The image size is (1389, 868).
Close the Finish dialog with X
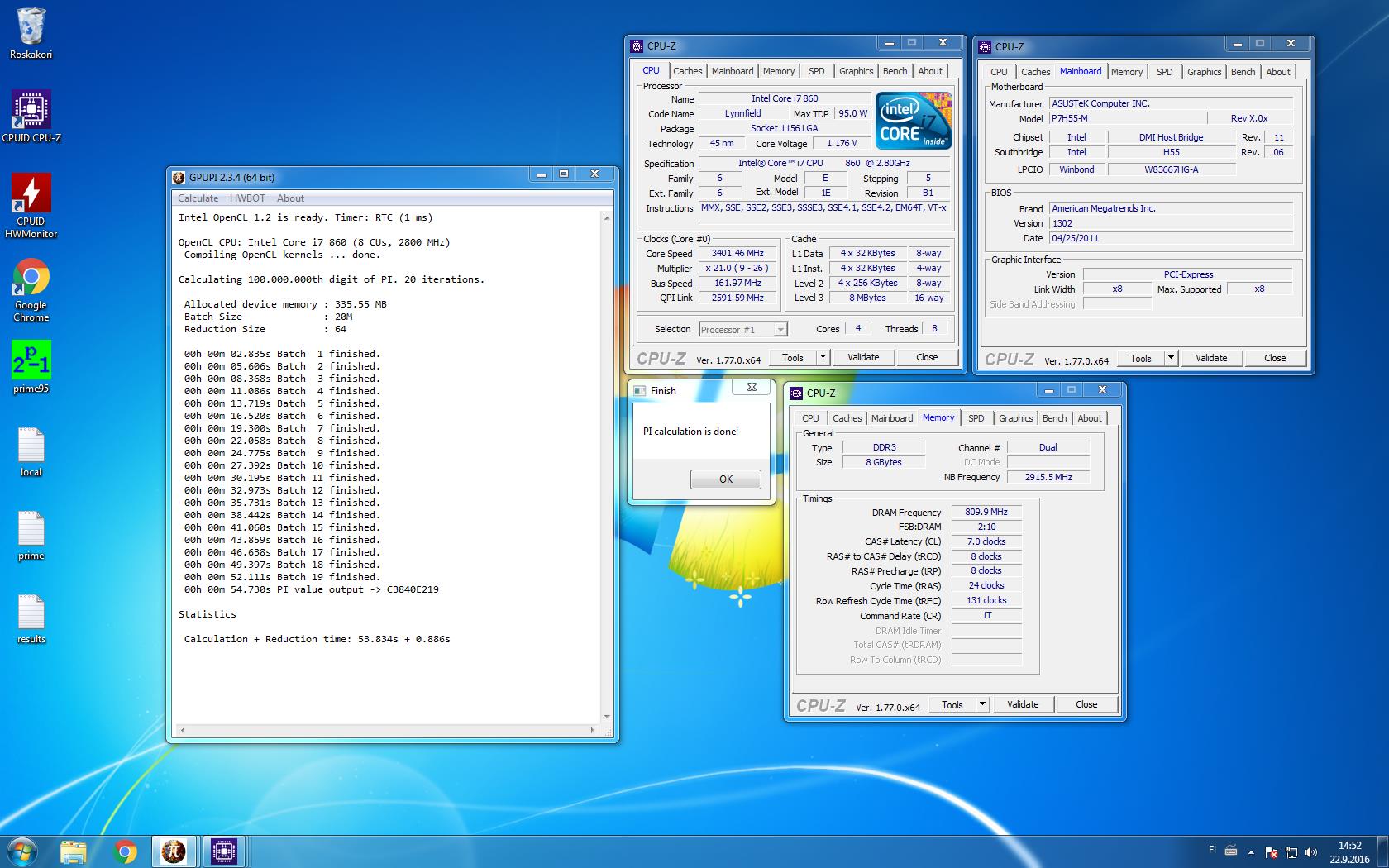[752, 387]
